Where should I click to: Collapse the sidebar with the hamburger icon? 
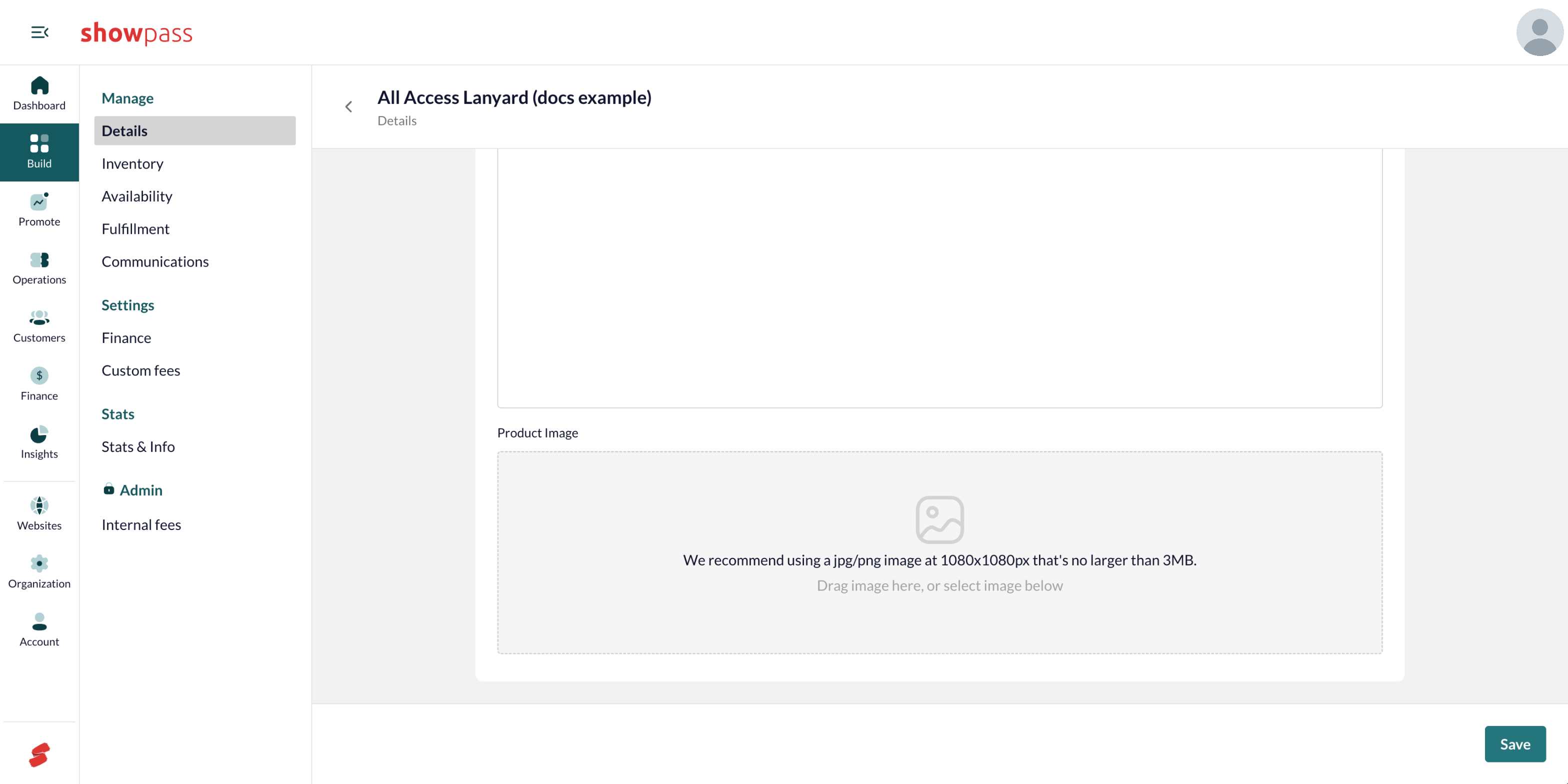click(x=39, y=32)
